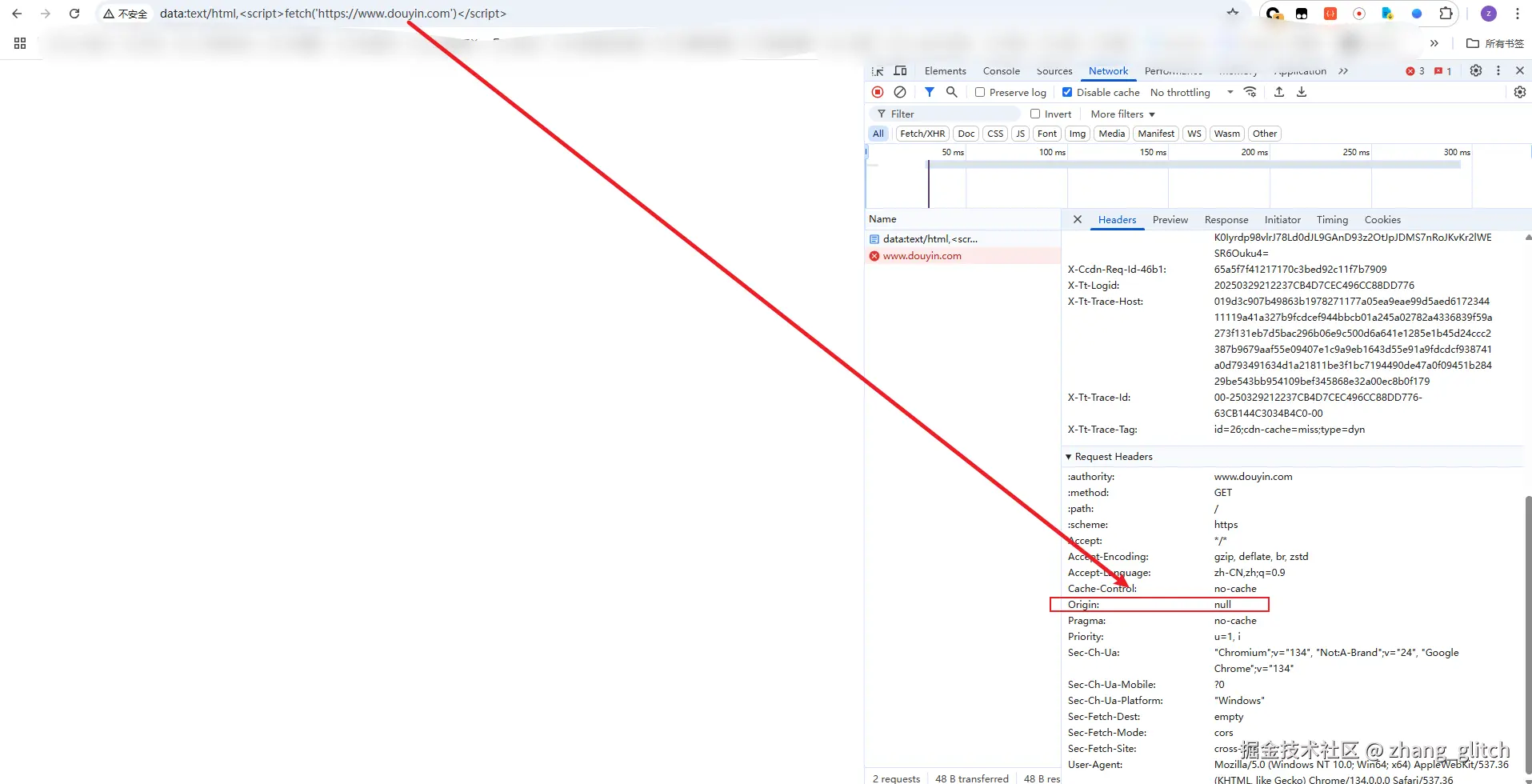Filter requests by CSS type
Screen dimensions: 1532x784
click(995, 134)
